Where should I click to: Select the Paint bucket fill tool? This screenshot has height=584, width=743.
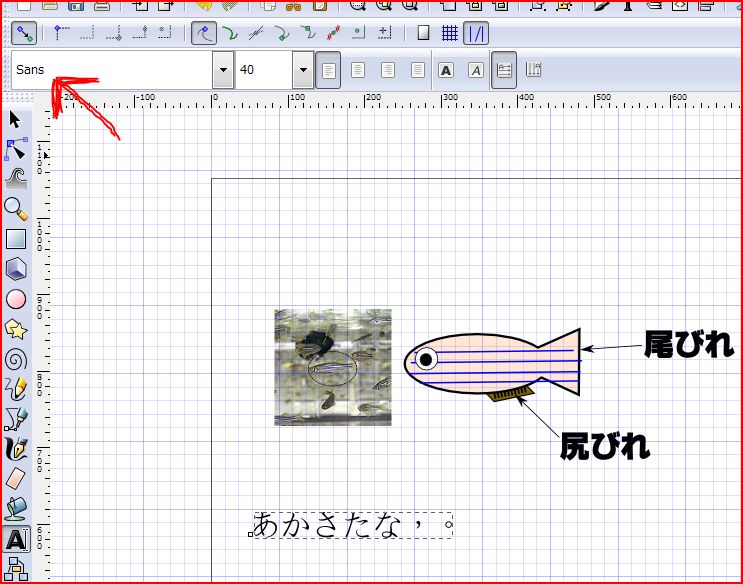(x=16, y=509)
